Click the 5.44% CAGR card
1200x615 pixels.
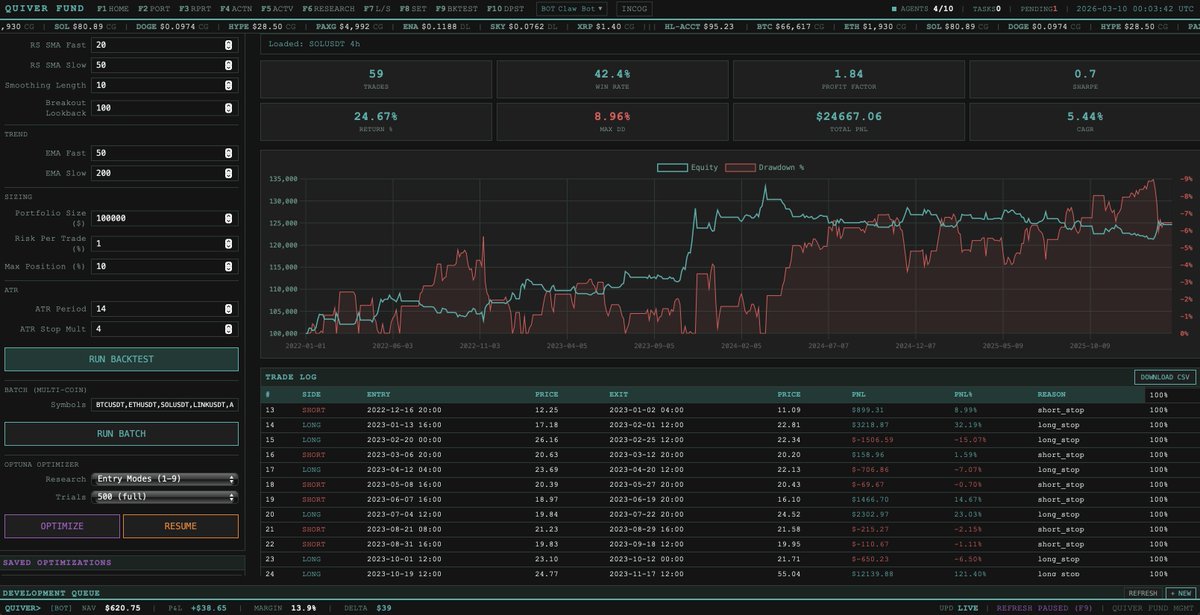(1084, 122)
